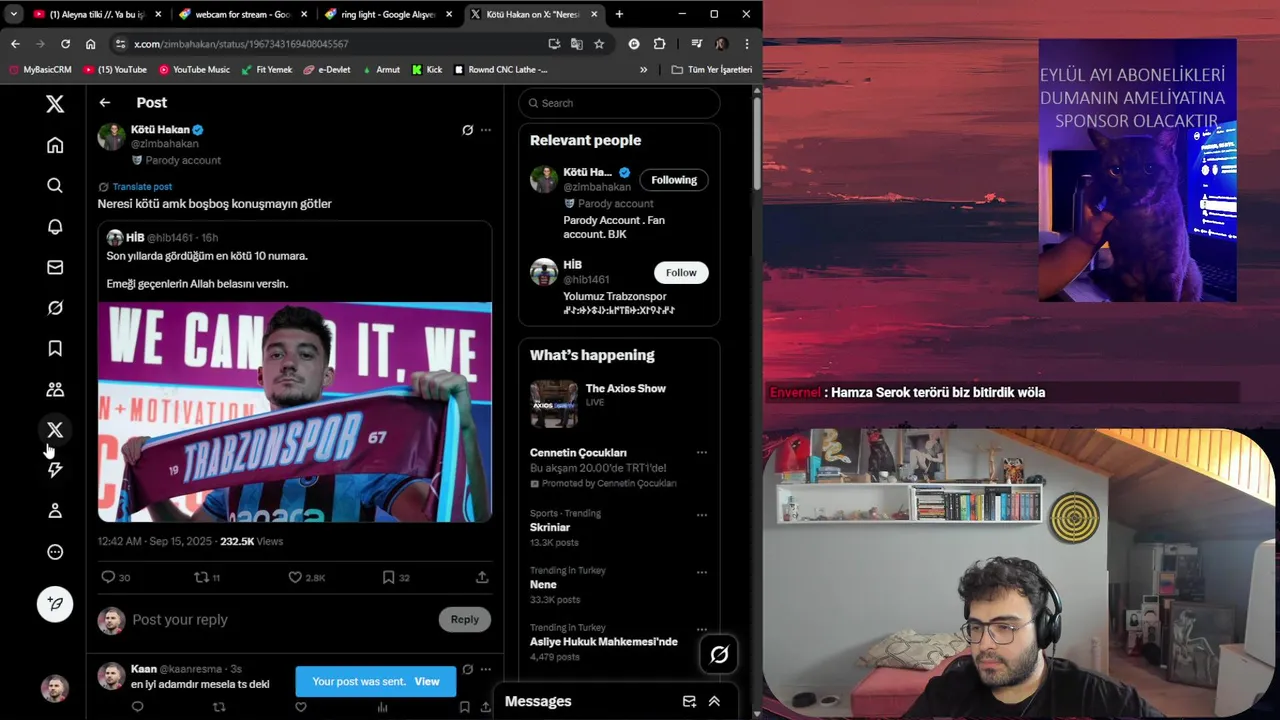
Task: Open more options on Kötü Hakan's post
Action: pos(486,130)
